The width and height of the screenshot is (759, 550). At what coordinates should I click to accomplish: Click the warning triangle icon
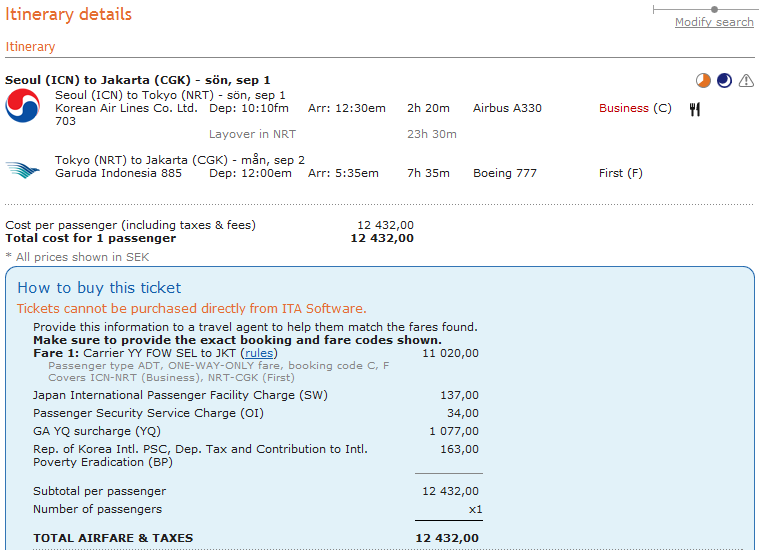pos(745,81)
